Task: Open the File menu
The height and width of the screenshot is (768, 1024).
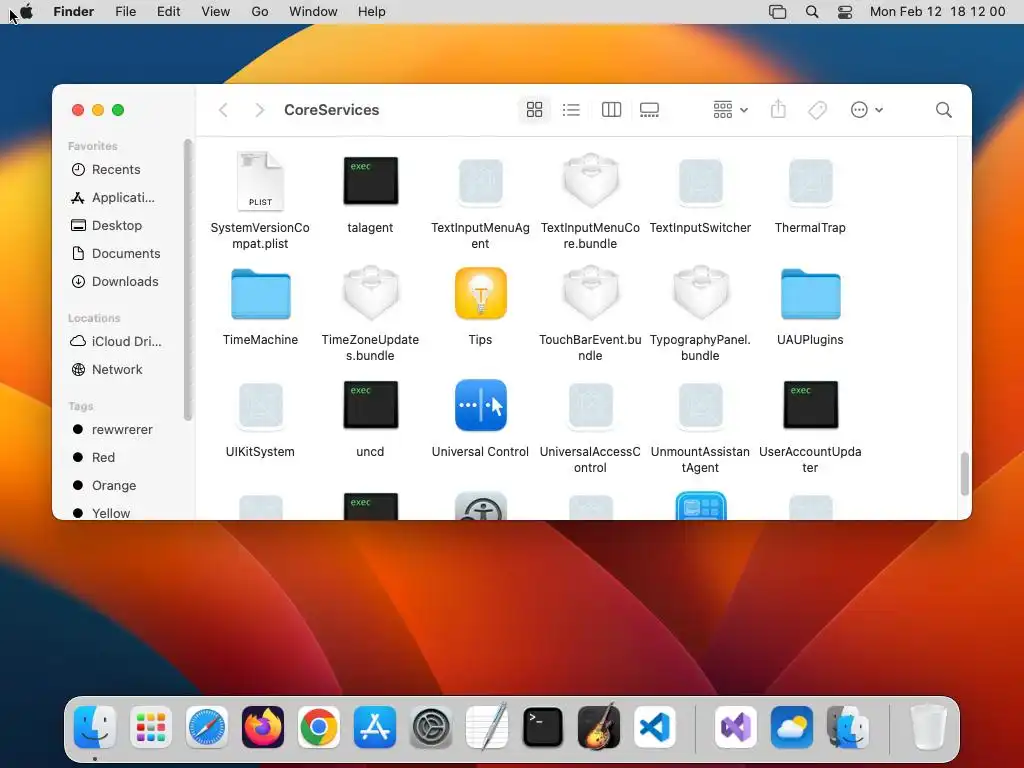Action: coord(125,12)
